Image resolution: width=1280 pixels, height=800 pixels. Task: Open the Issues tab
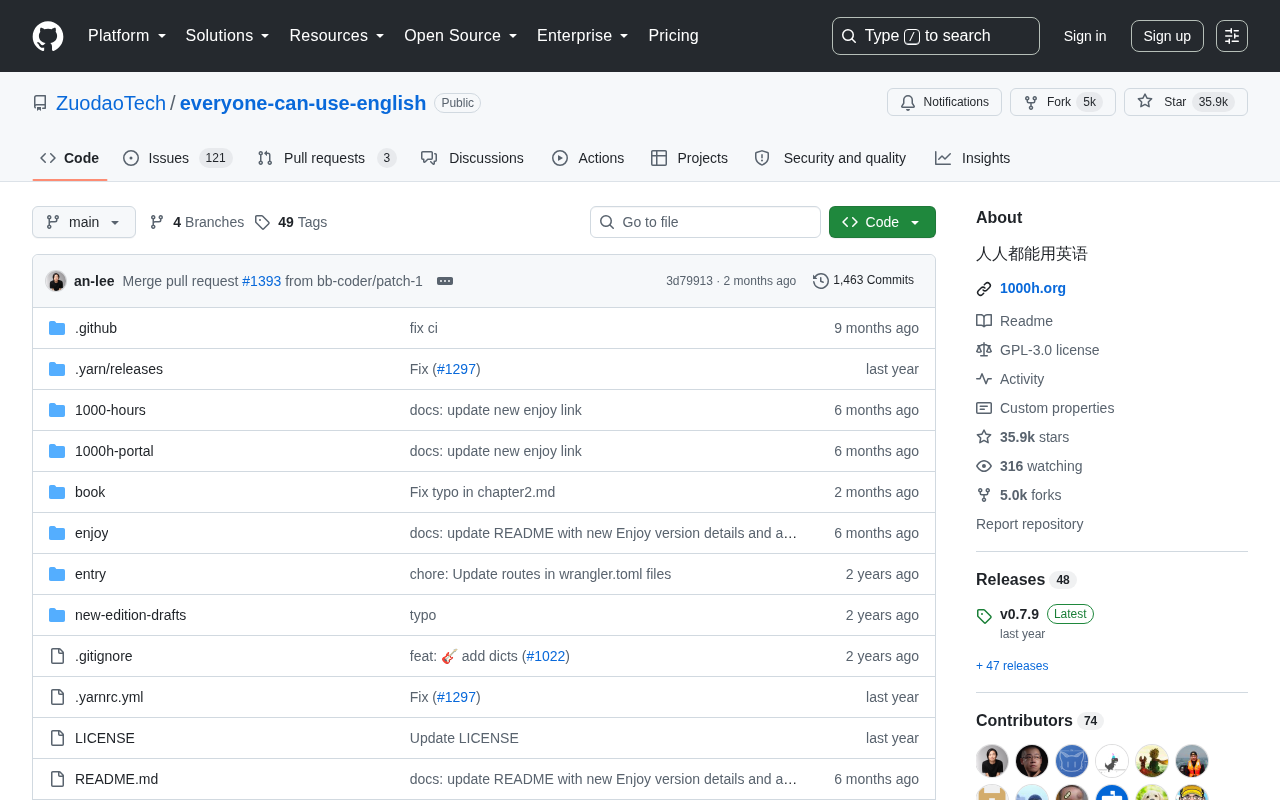click(x=177, y=158)
